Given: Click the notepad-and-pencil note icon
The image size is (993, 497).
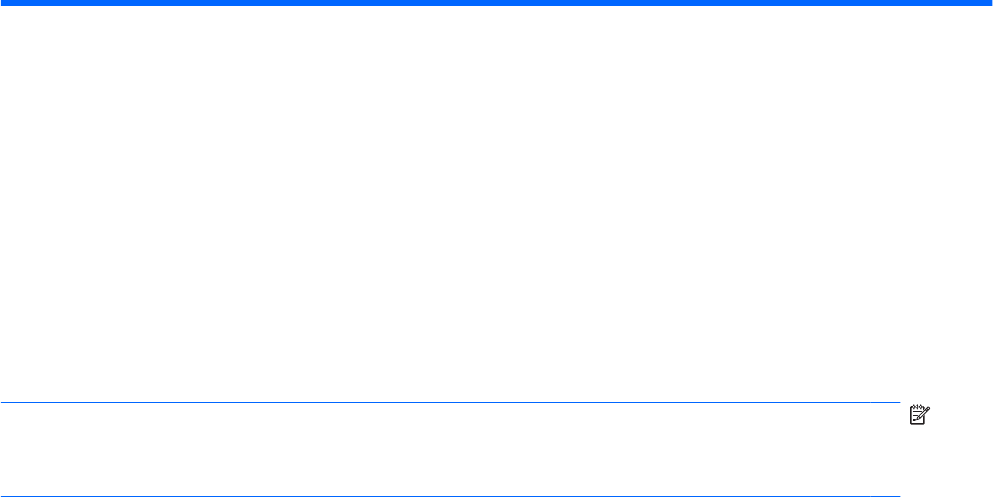Looking at the screenshot, I should (x=919, y=415).
